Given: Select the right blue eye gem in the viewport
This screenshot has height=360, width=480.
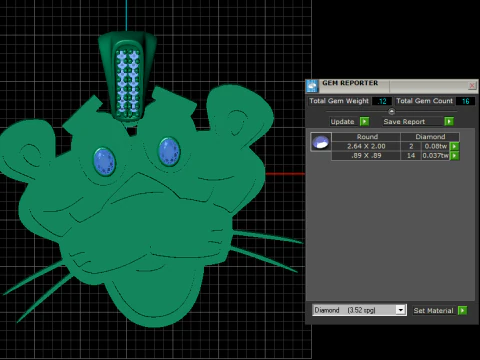Looking at the screenshot, I should pos(169,152).
